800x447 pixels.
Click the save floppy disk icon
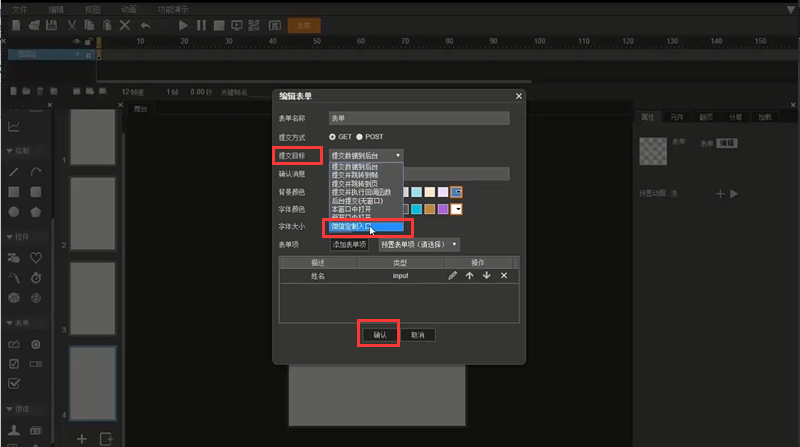(x=52, y=25)
